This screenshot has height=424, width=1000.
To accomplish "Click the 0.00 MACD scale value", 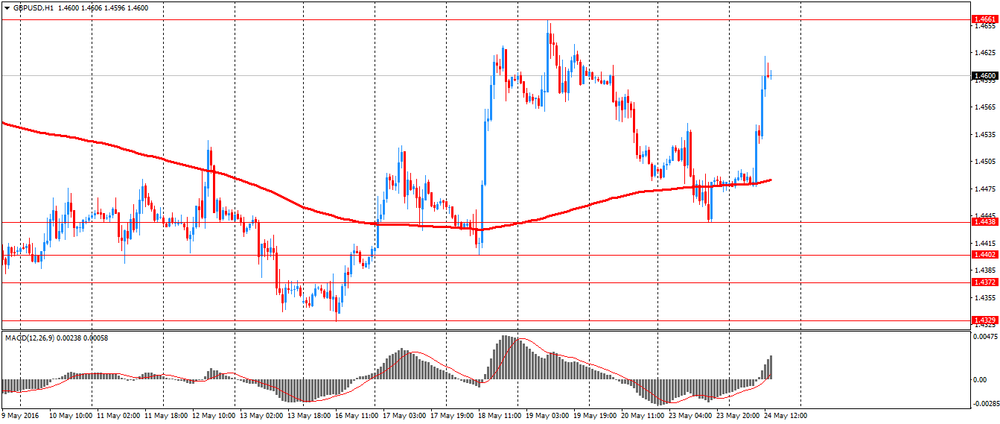I will pyautogui.click(x=980, y=380).
